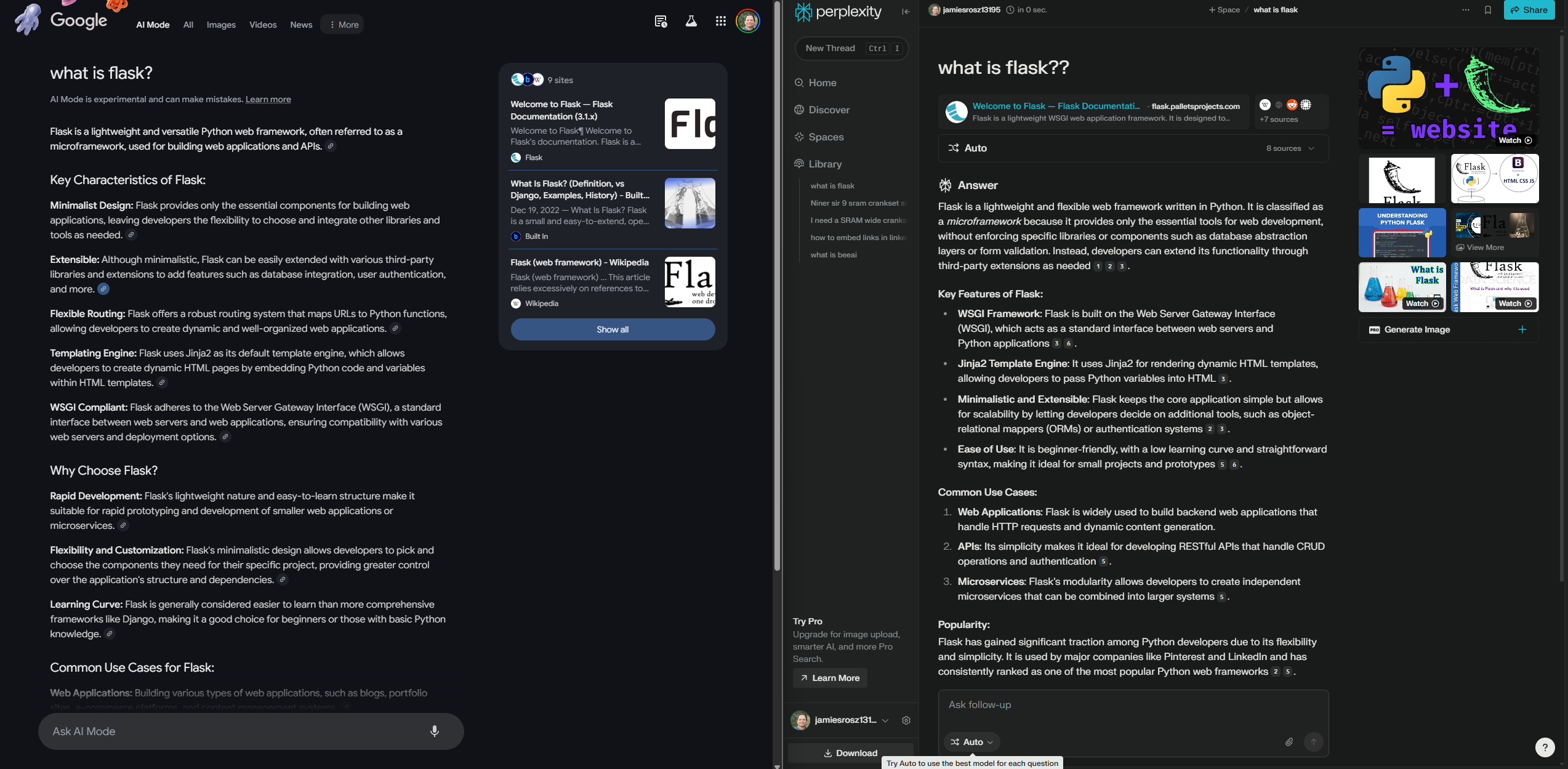
Task: Open Perplexity help question mark
Action: (1545, 747)
